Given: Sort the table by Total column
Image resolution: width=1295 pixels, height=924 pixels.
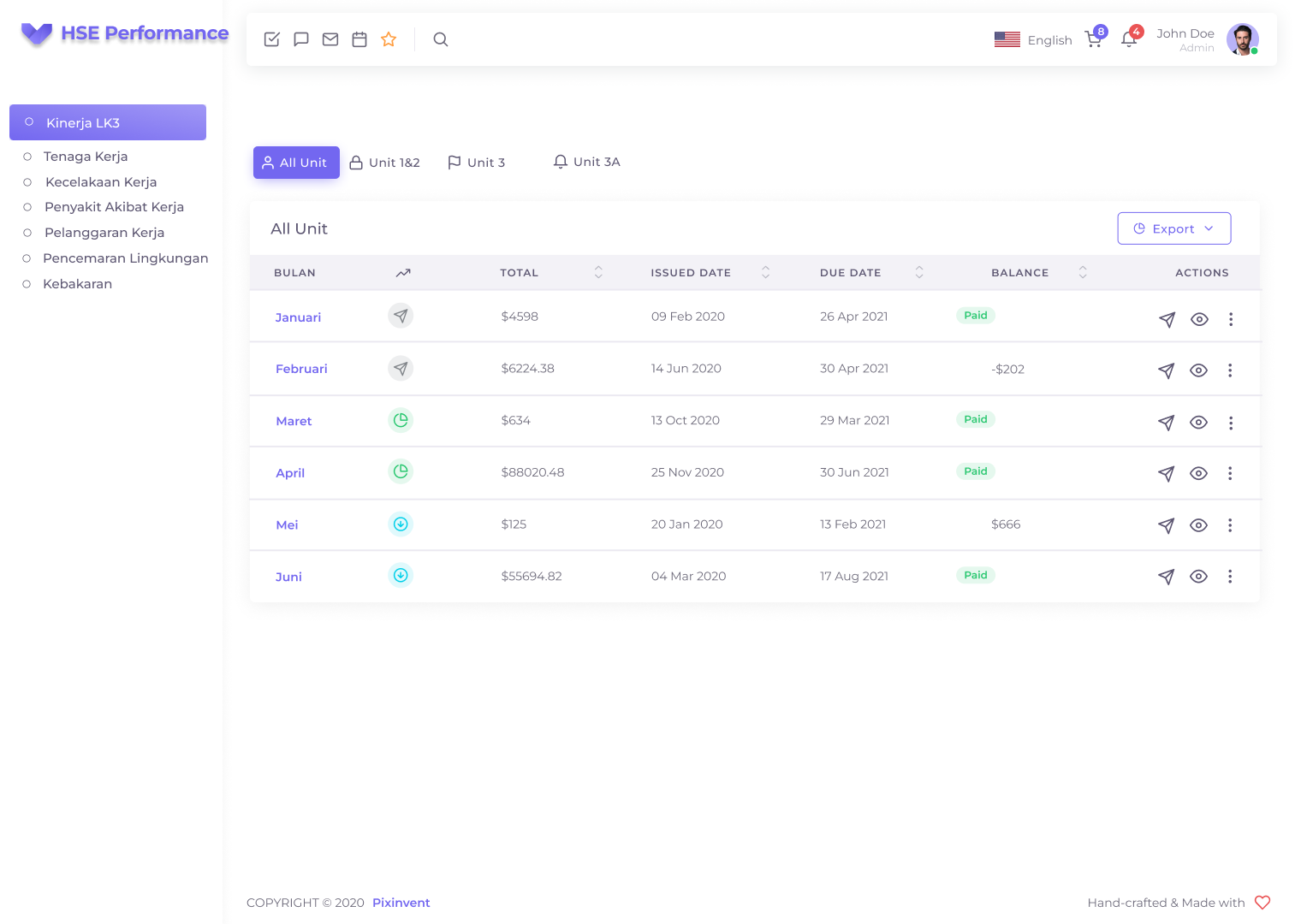Looking at the screenshot, I should pyautogui.click(x=598, y=272).
